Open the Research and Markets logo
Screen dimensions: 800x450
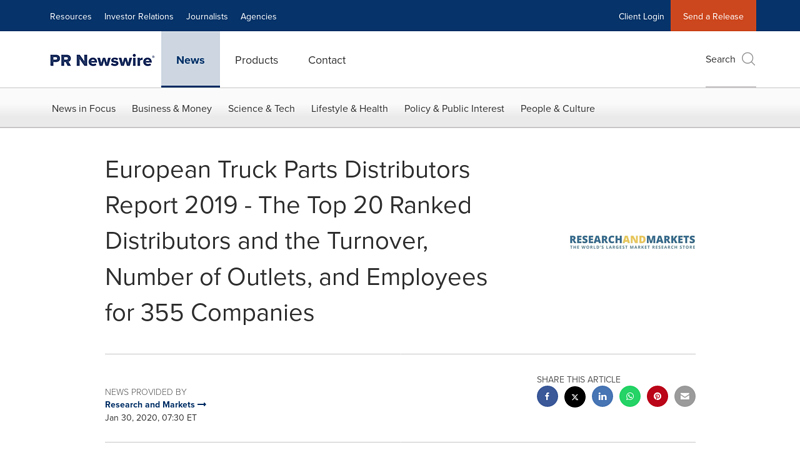click(632, 241)
